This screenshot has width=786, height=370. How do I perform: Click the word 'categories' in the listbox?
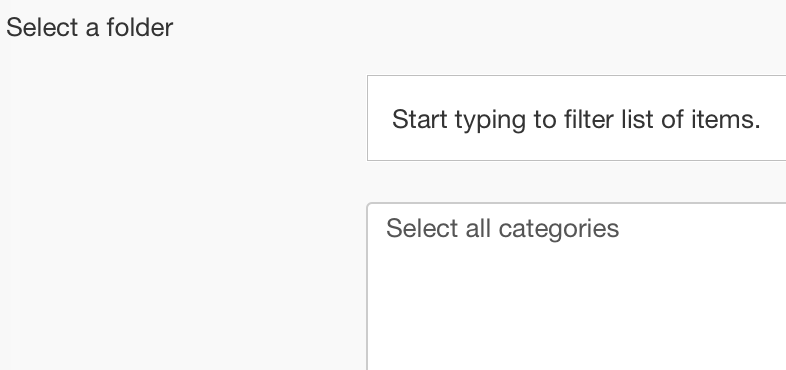pyautogui.click(x=559, y=230)
